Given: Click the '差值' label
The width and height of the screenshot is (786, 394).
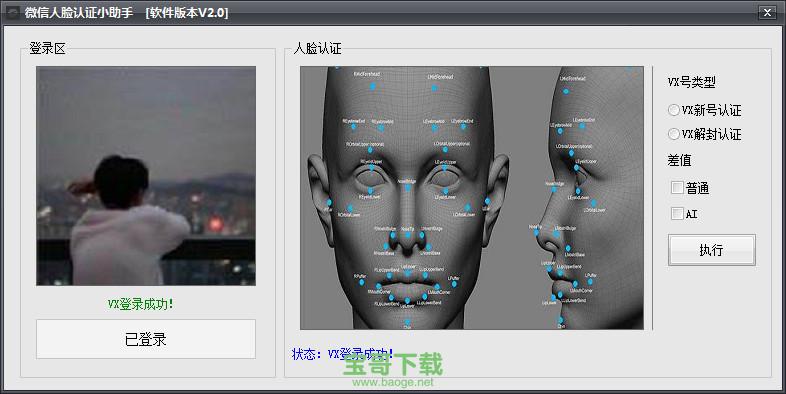Looking at the screenshot, I should point(679,160).
